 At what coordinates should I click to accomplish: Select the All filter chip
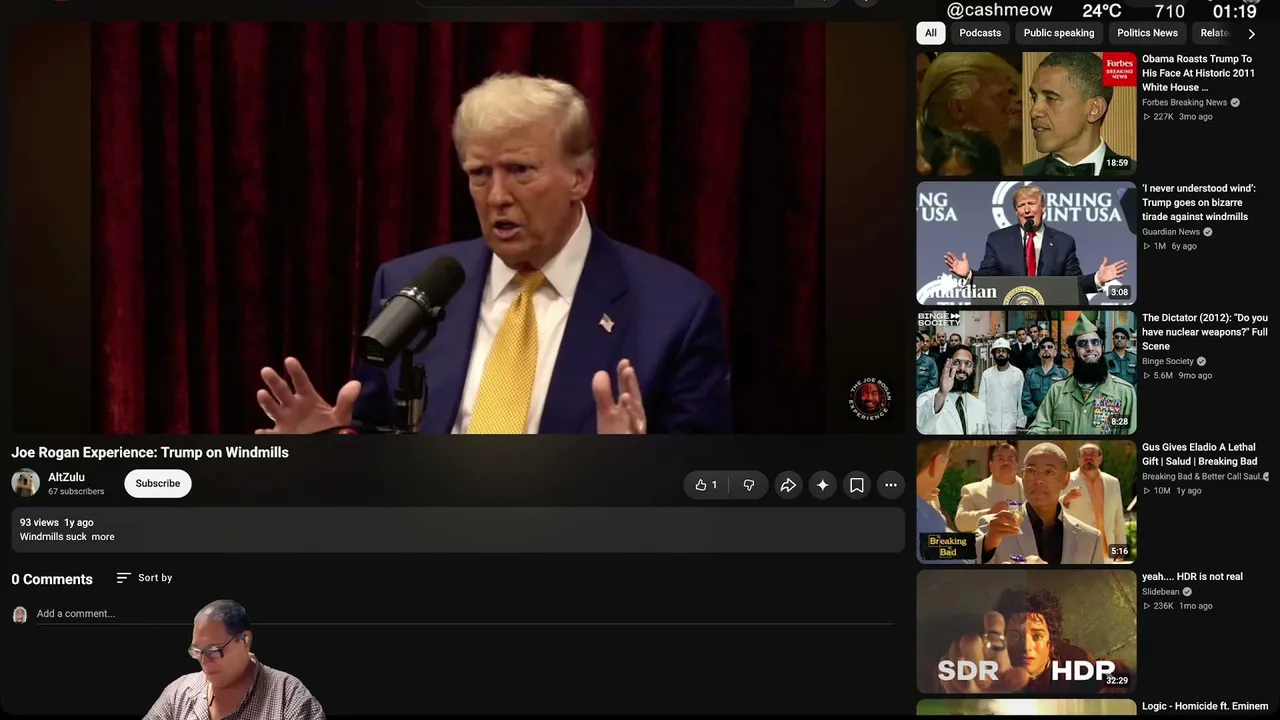pyautogui.click(x=931, y=33)
